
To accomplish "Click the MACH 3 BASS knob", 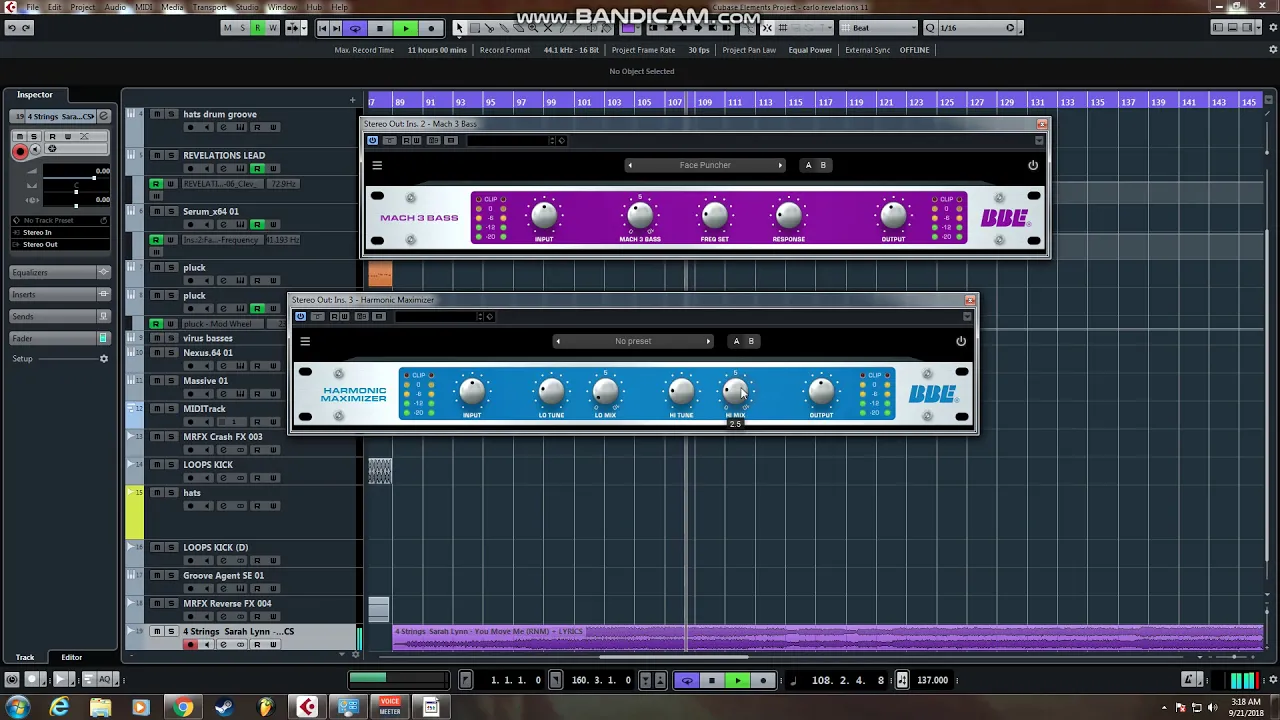I will tap(640, 216).
